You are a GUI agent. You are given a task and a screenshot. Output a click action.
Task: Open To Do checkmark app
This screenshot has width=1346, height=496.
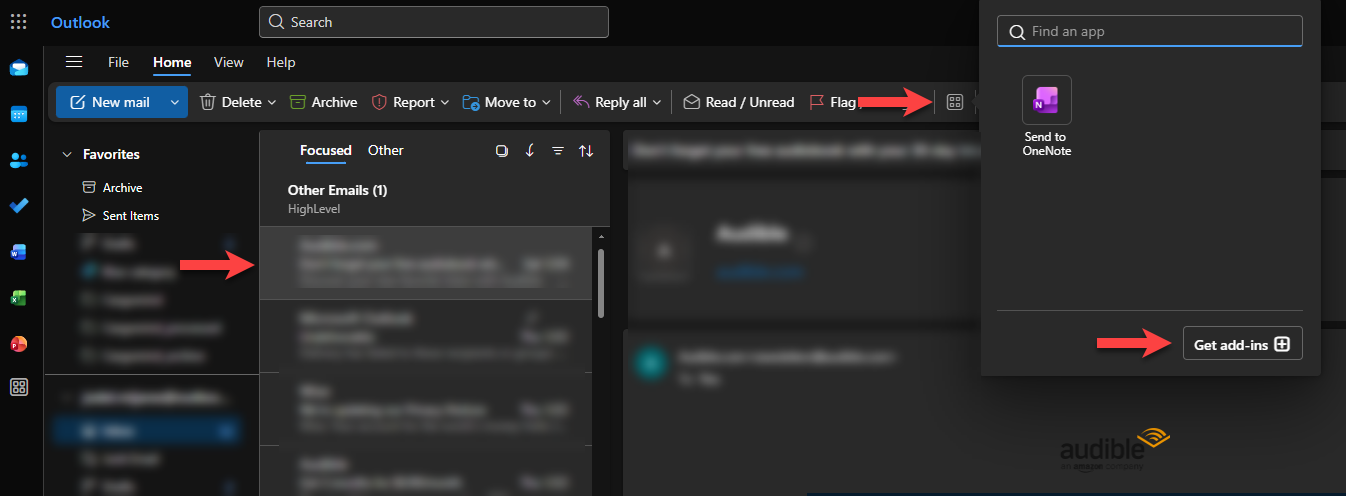19,206
